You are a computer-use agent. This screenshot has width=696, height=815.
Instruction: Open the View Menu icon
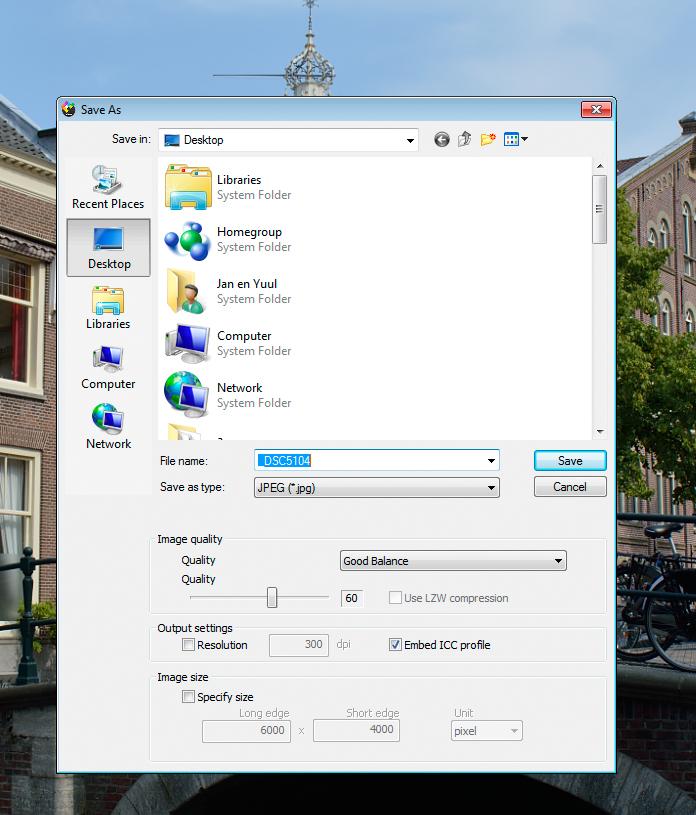coord(516,139)
